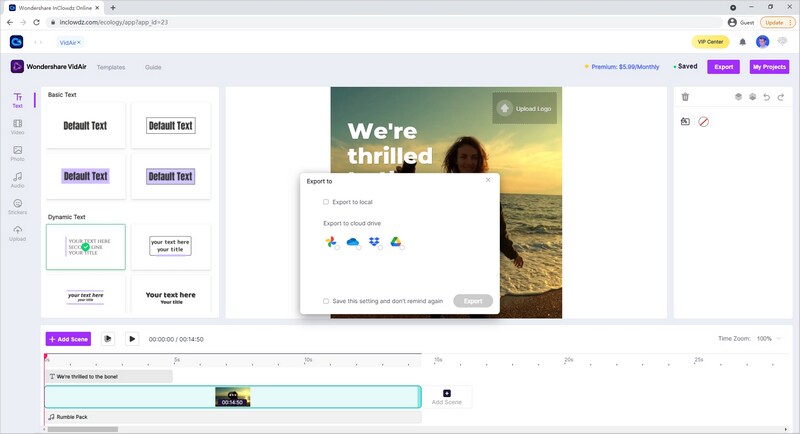Click the Guest profile button in browser

coord(741,22)
